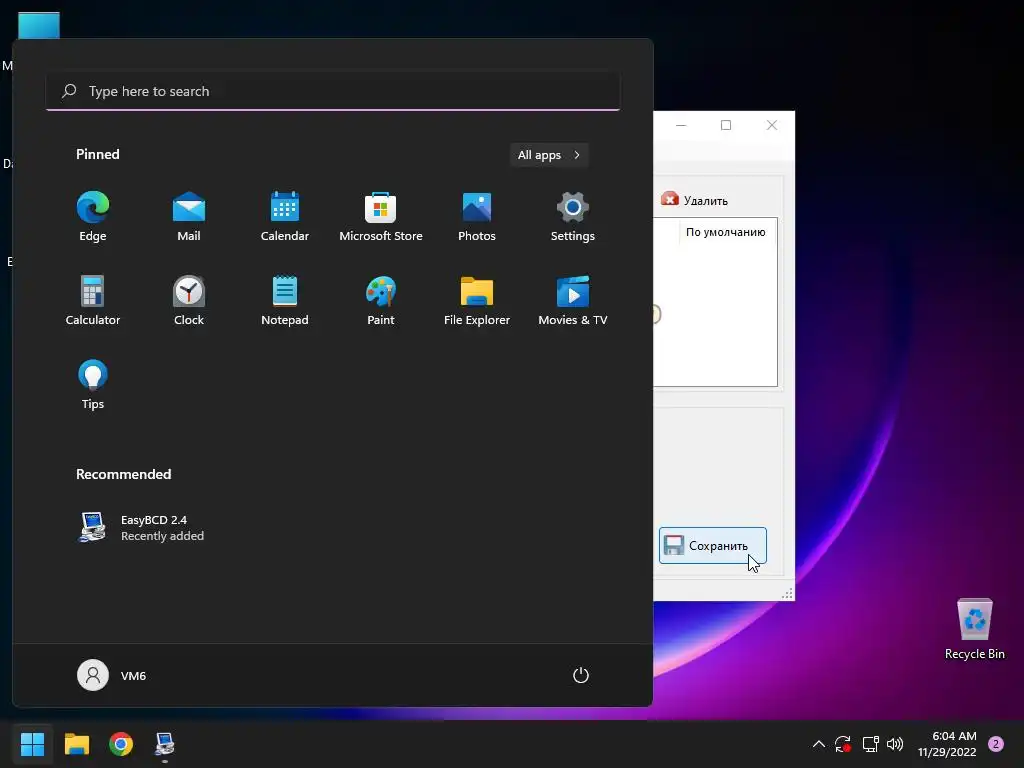This screenshot has height=768, width=1024.
Task: Open Settings from pinned apps
Action: [573, 216]
